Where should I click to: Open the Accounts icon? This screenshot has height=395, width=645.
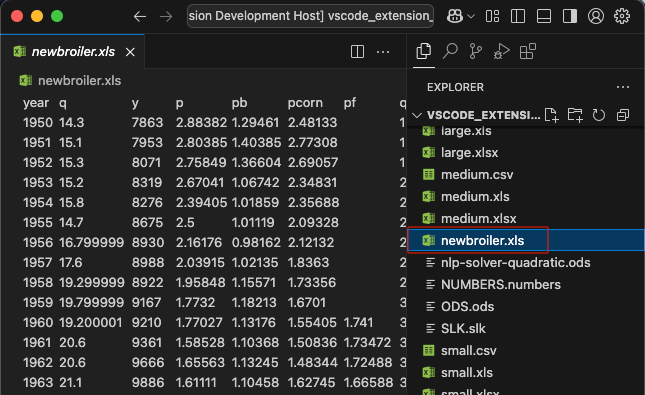coord(596,16)
